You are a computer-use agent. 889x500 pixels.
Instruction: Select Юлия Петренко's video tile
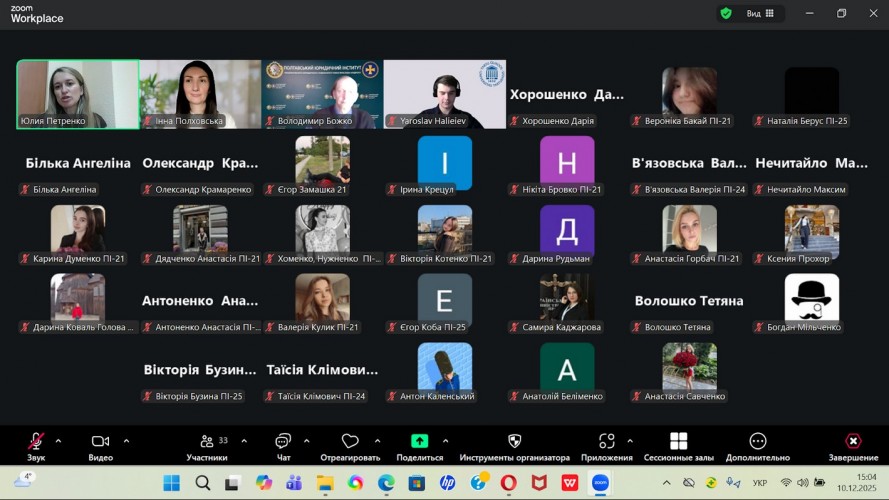click(78, 94)
